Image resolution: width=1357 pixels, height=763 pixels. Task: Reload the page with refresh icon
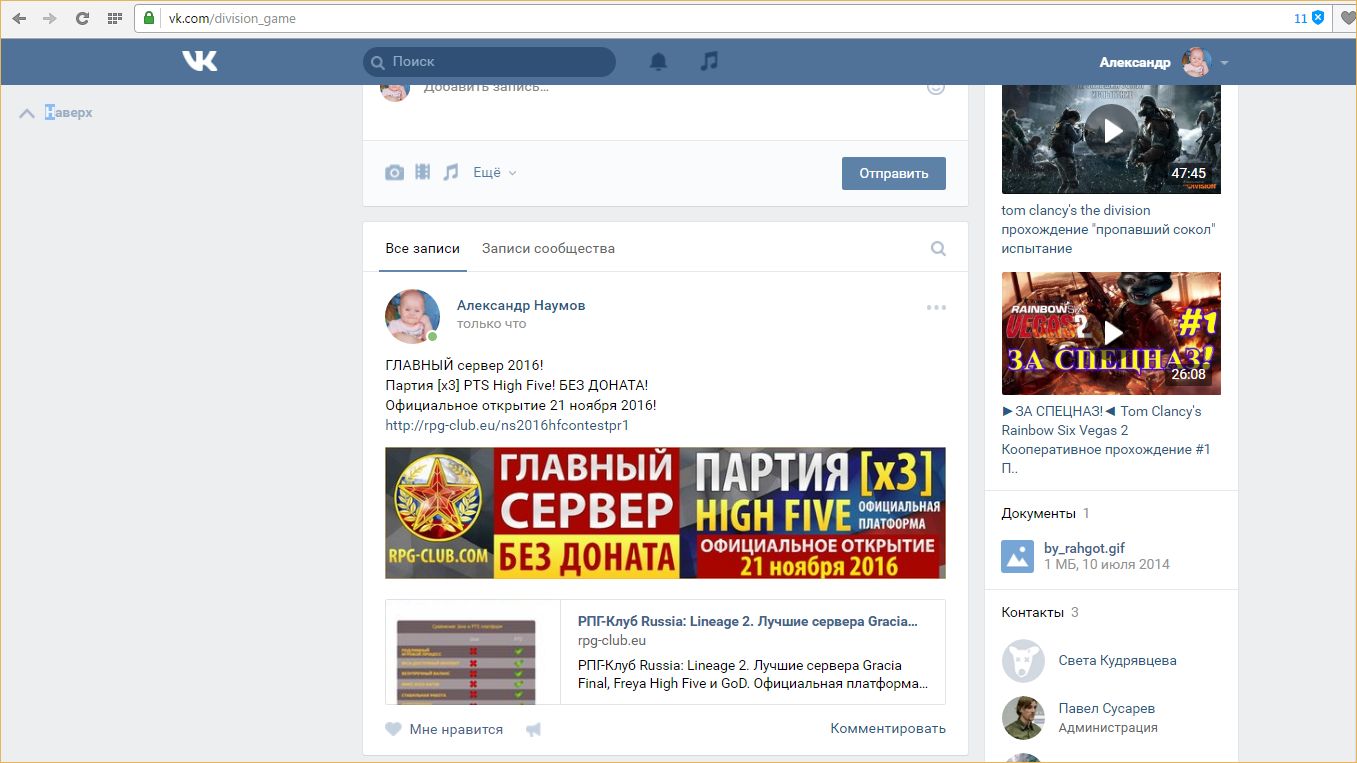coord(82,18)
